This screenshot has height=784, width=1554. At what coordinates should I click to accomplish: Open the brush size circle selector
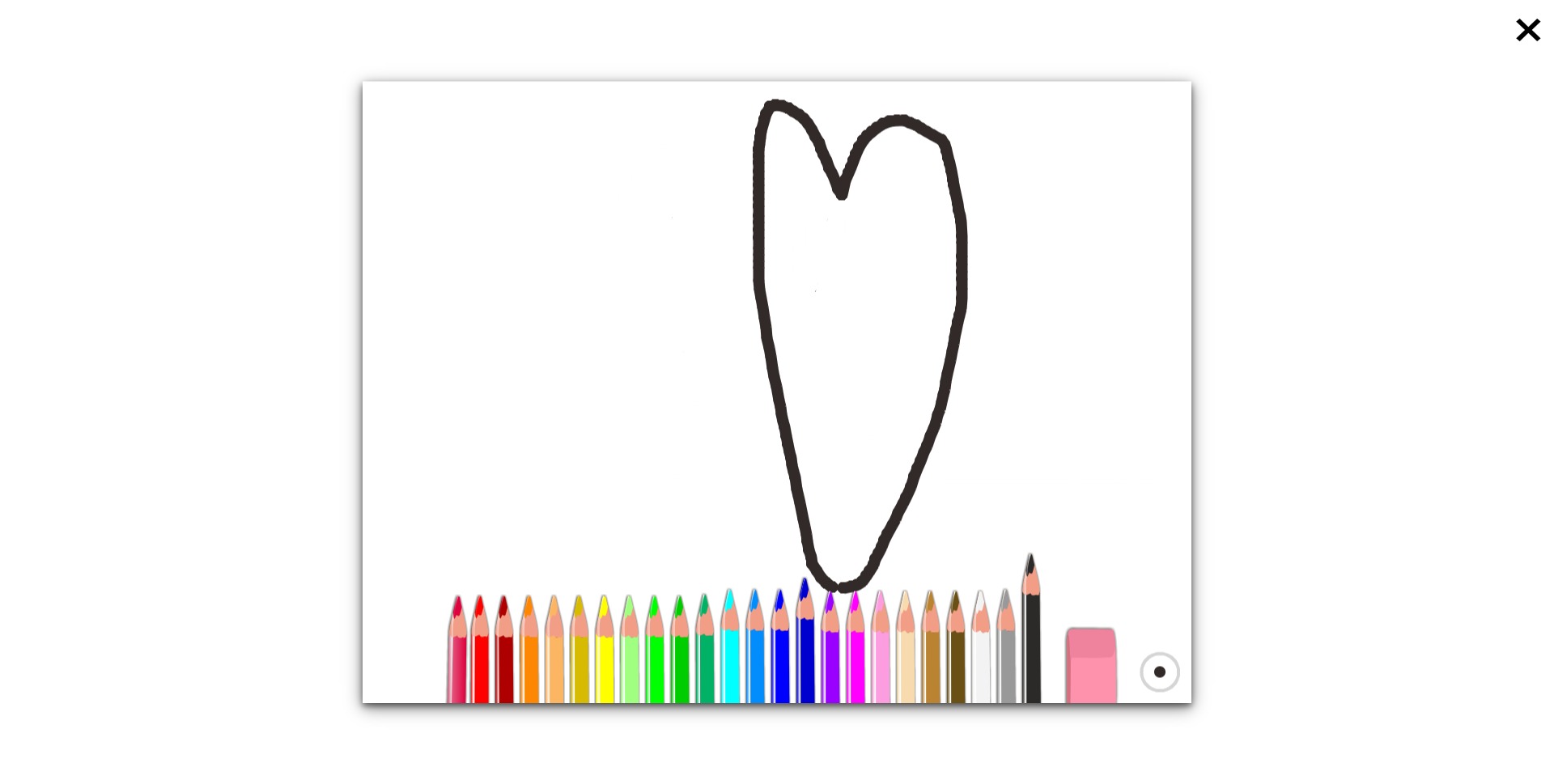1160,672
